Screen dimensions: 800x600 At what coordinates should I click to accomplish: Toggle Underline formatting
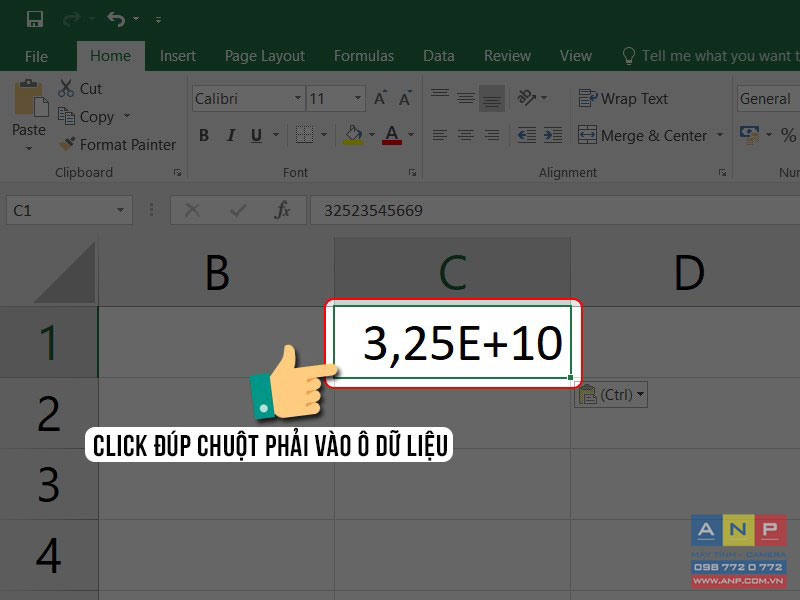(256, 135)
